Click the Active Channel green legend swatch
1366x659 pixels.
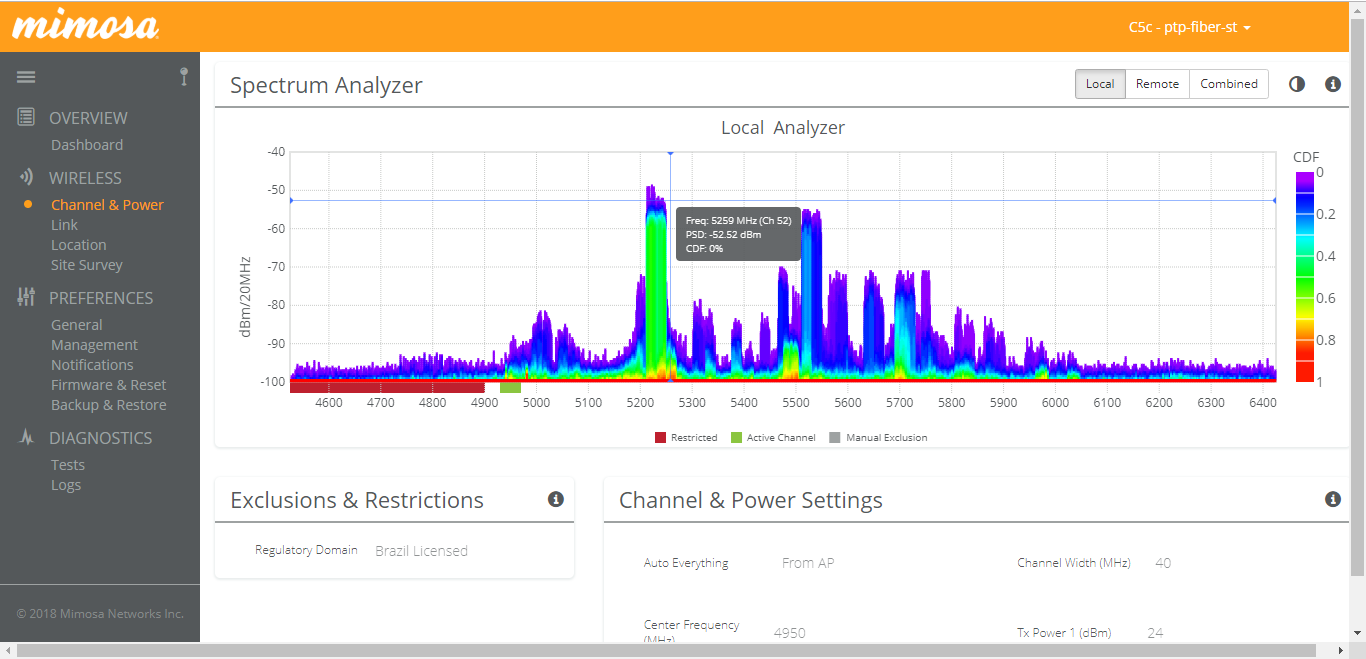point(736,438)
